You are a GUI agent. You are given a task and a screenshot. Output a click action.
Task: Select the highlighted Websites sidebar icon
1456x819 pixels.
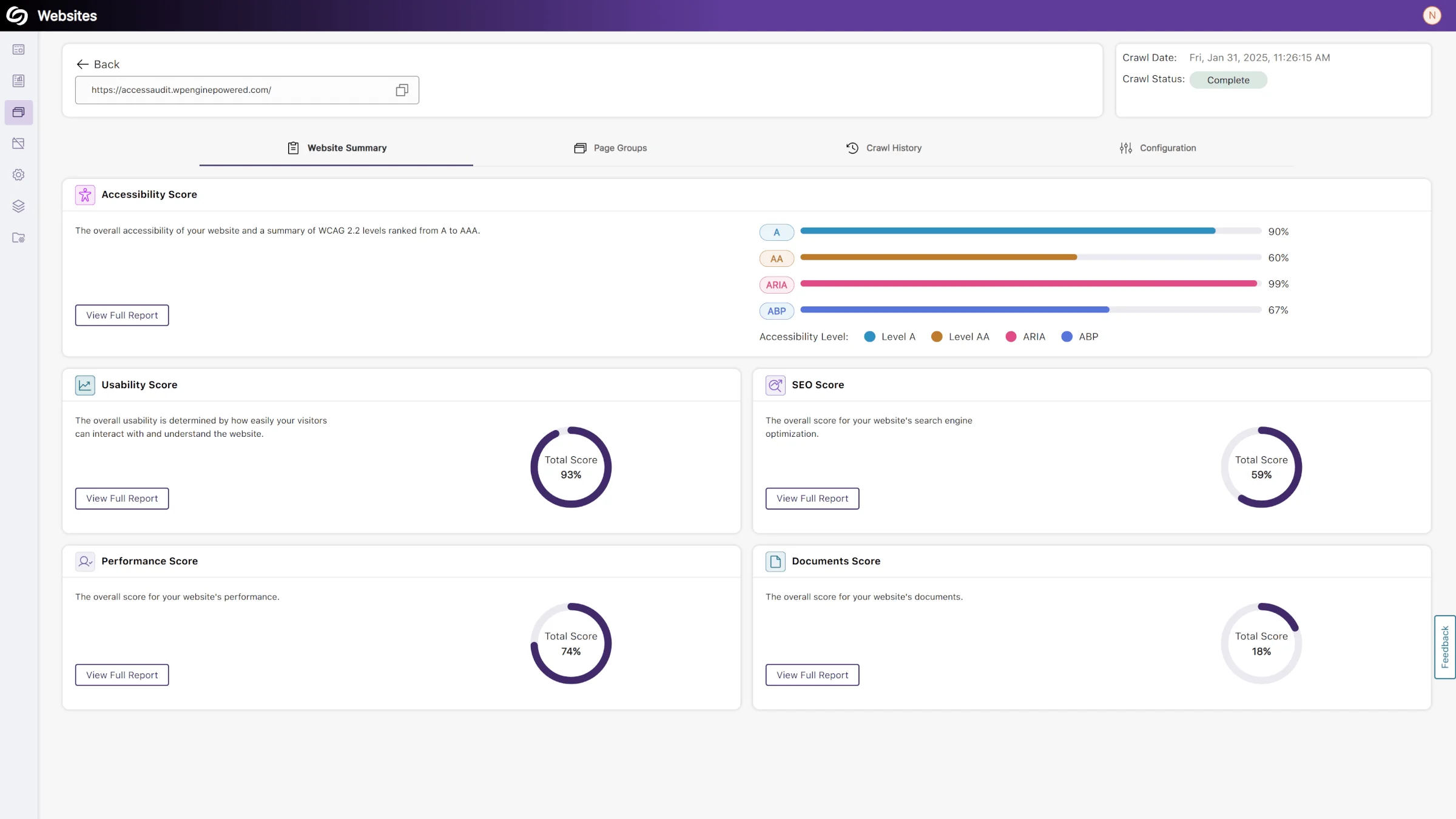pyautogui.click(x=19, y=112)
